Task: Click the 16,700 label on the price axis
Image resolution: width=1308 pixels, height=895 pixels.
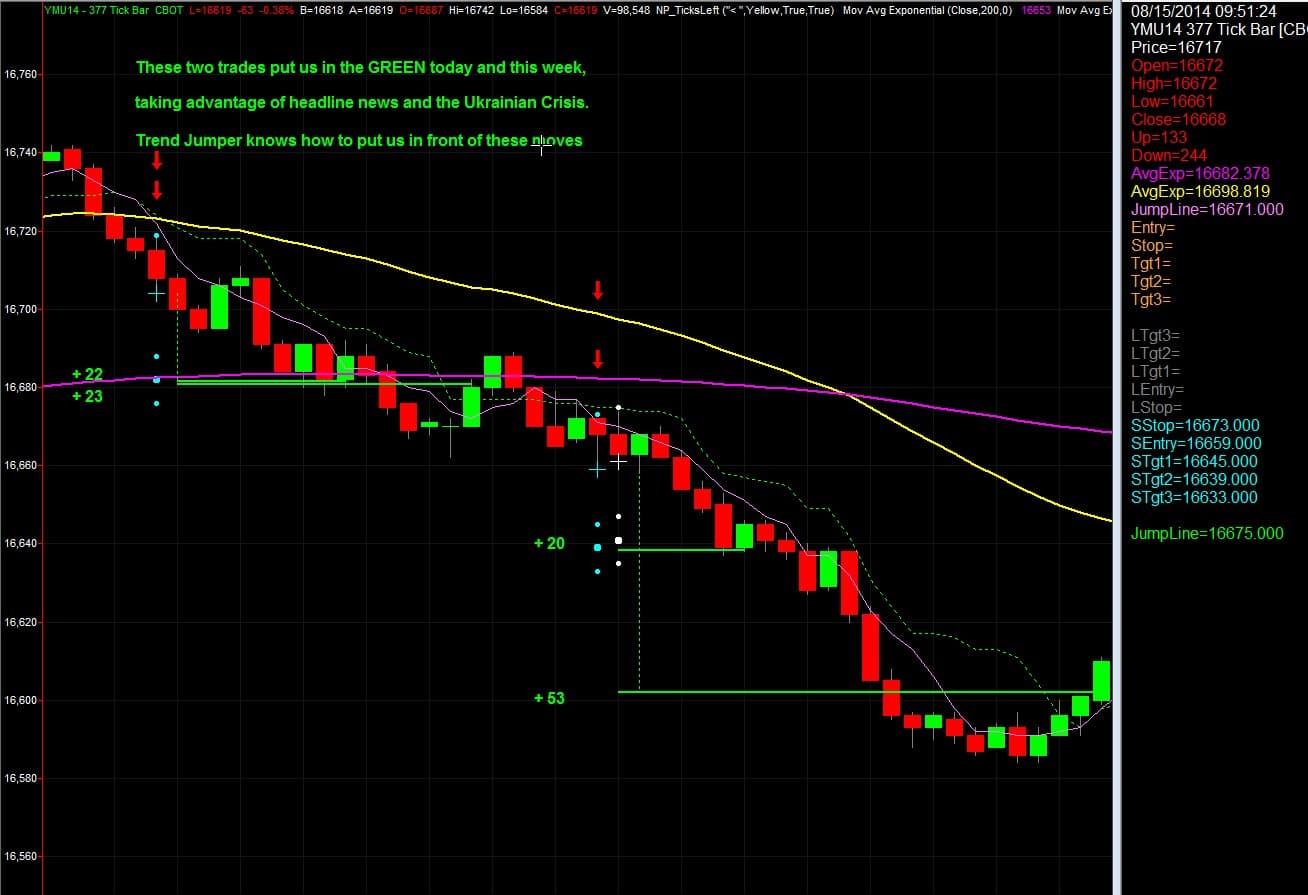Action: (x=22, y=308)
